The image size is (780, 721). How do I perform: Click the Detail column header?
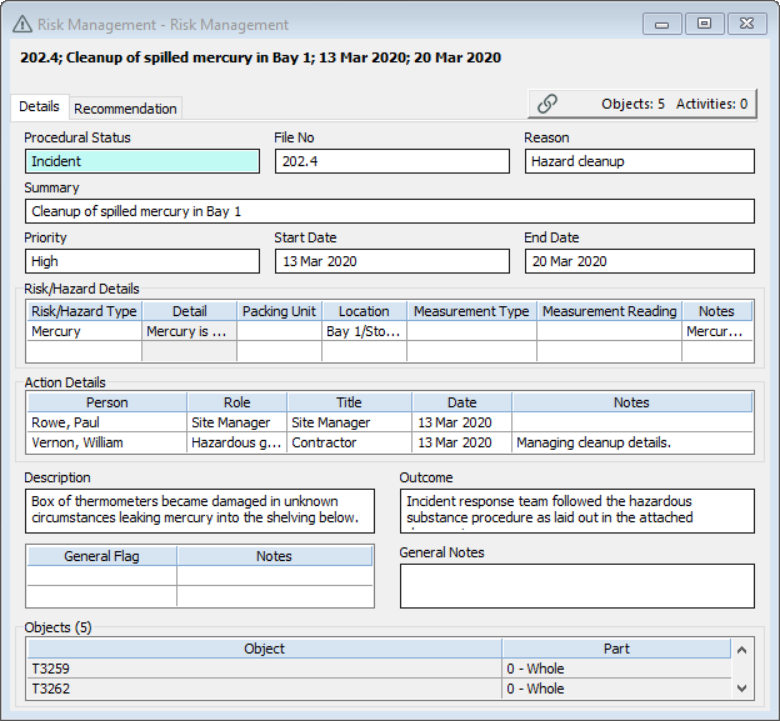click(190, 311)
